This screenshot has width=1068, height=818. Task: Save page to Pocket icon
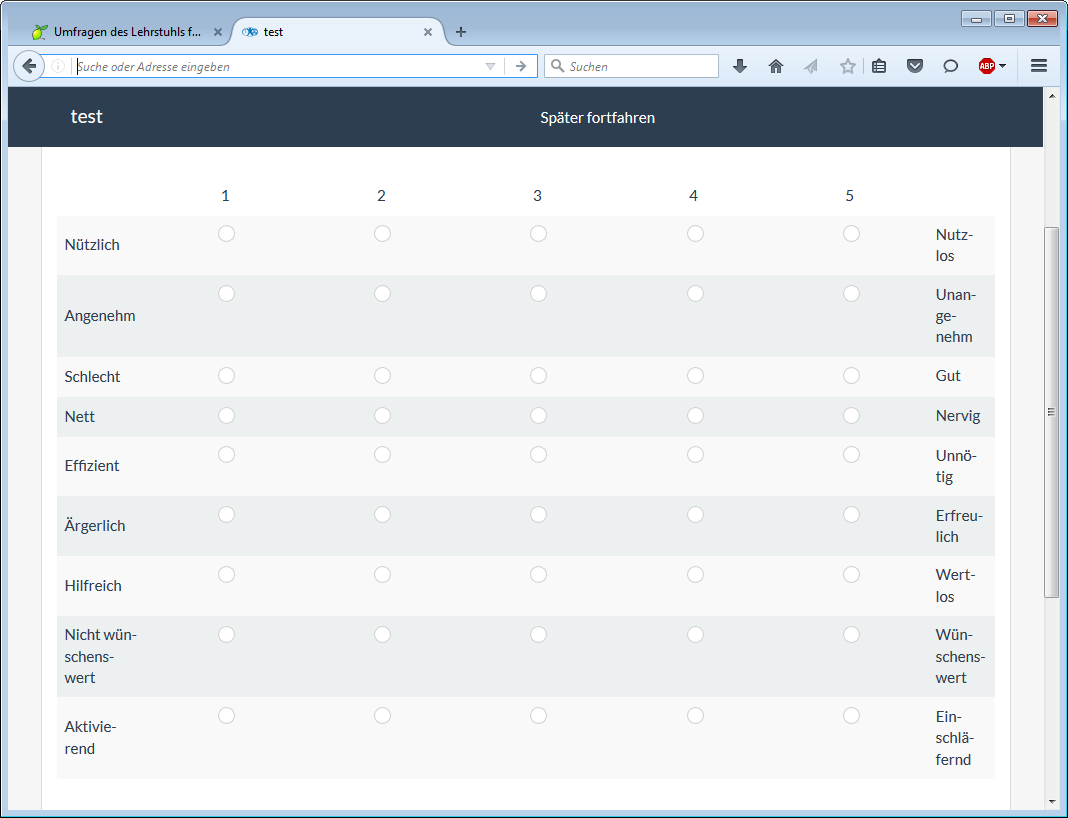914,66
